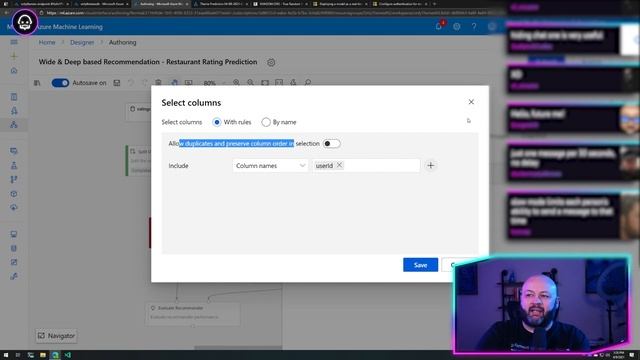Click zoom to fit icon in toolbar

(x=265, y=83)
